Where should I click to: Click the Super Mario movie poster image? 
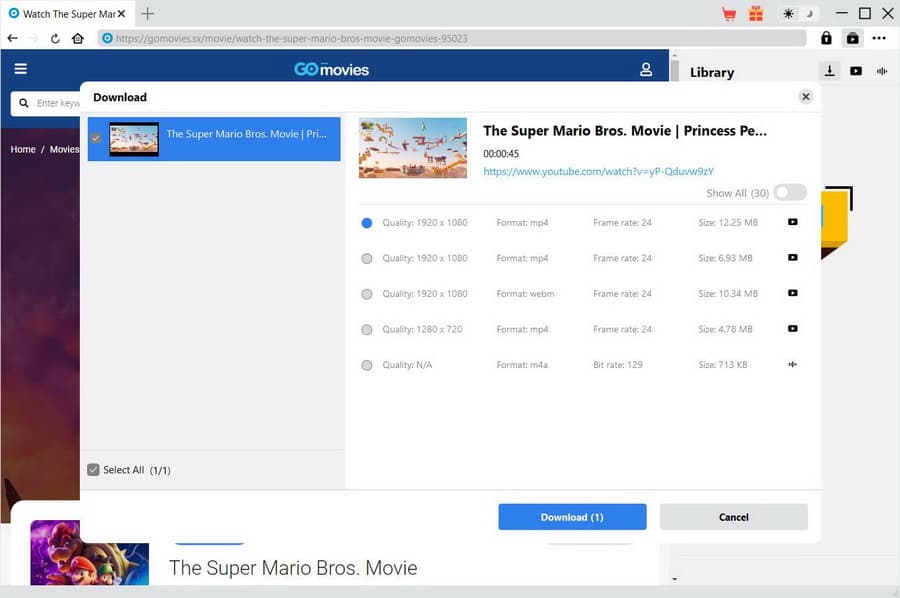pos(90,553)
